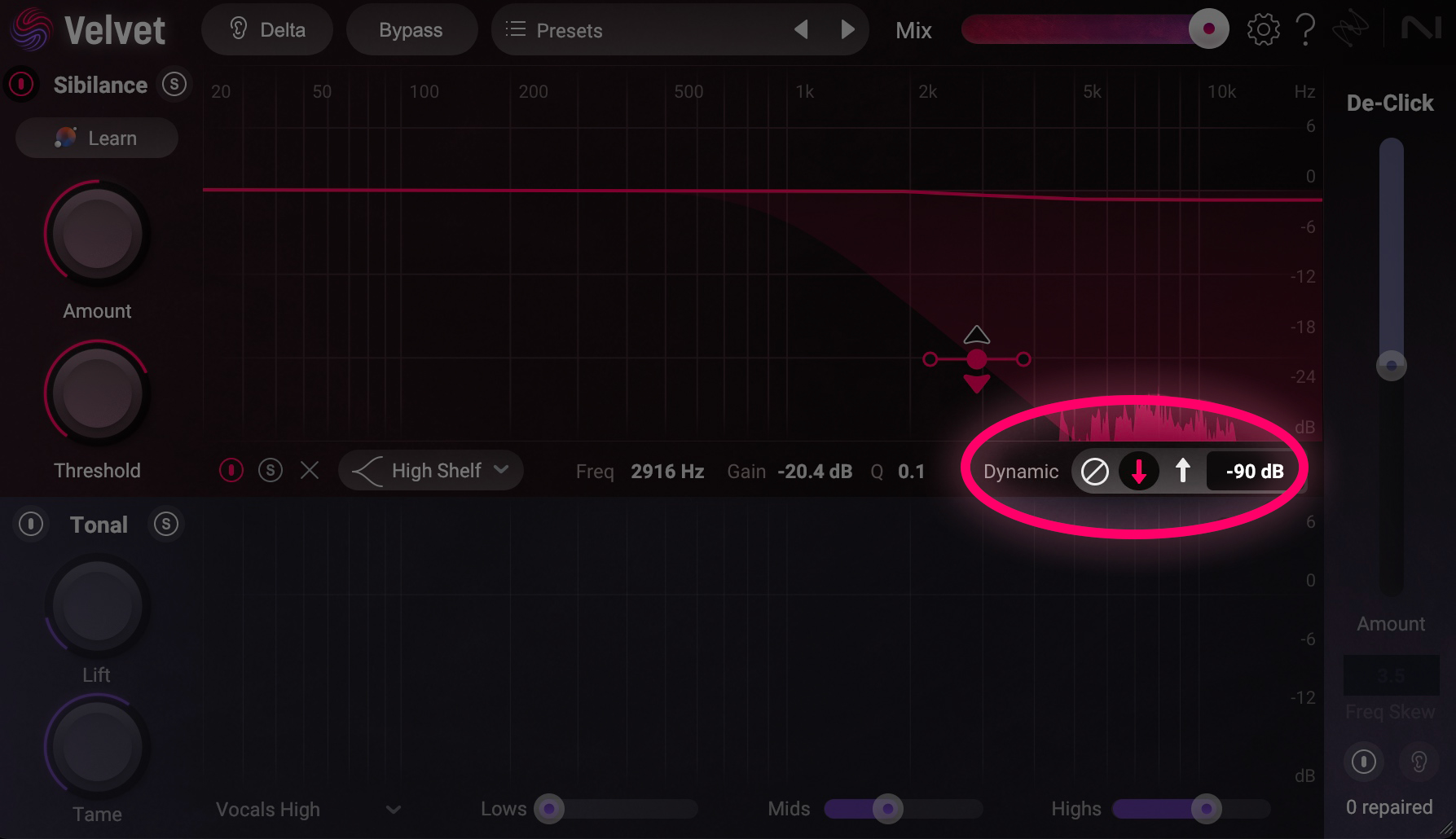
Task: Click the De-Click Freq Skew value field
Action: tap(1392, 675)
